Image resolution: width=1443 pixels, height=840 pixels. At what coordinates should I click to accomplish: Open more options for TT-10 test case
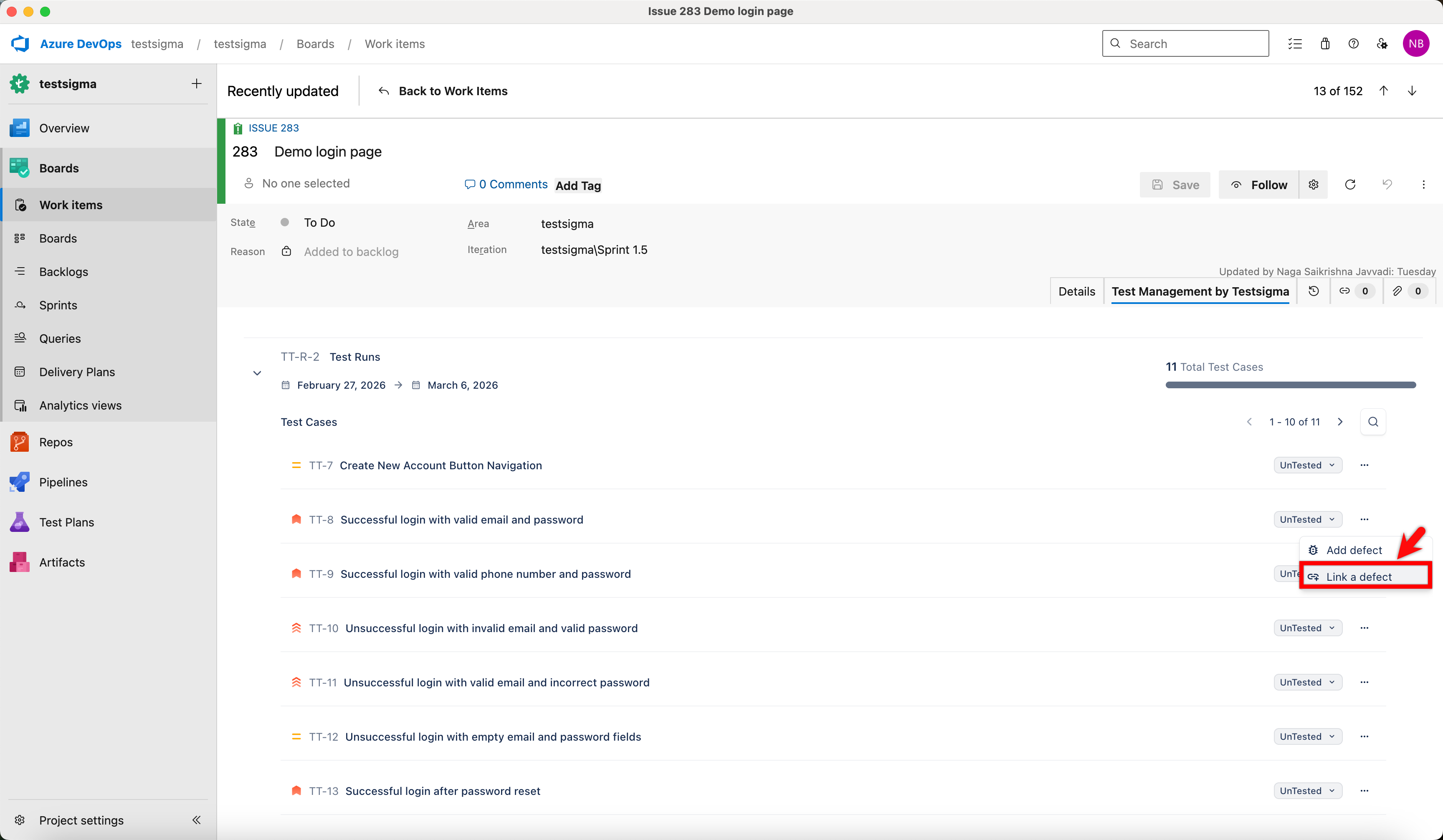[x=1365, y=628]
